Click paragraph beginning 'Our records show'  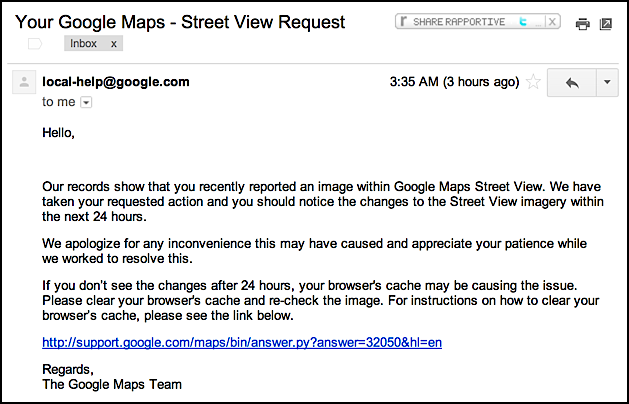pos(323,202)
